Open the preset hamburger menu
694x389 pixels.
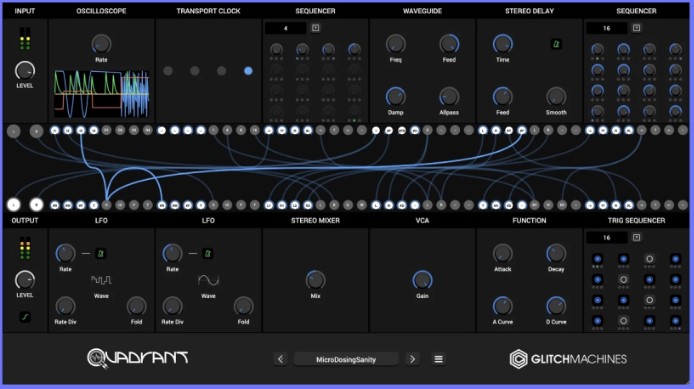click(438, 359)
